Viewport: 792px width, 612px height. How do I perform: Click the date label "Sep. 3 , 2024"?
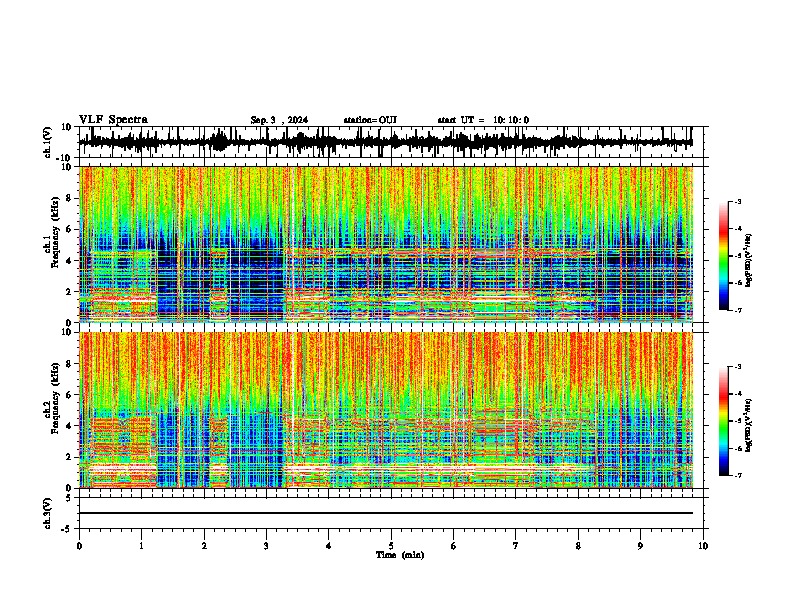click(279, 120)
